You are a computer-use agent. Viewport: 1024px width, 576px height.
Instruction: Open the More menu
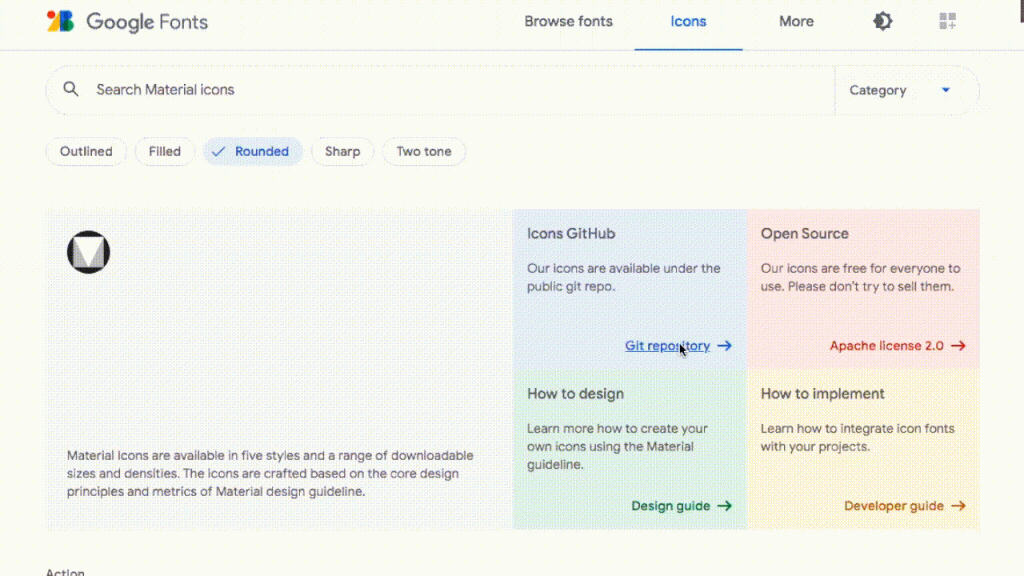(796, 22)
